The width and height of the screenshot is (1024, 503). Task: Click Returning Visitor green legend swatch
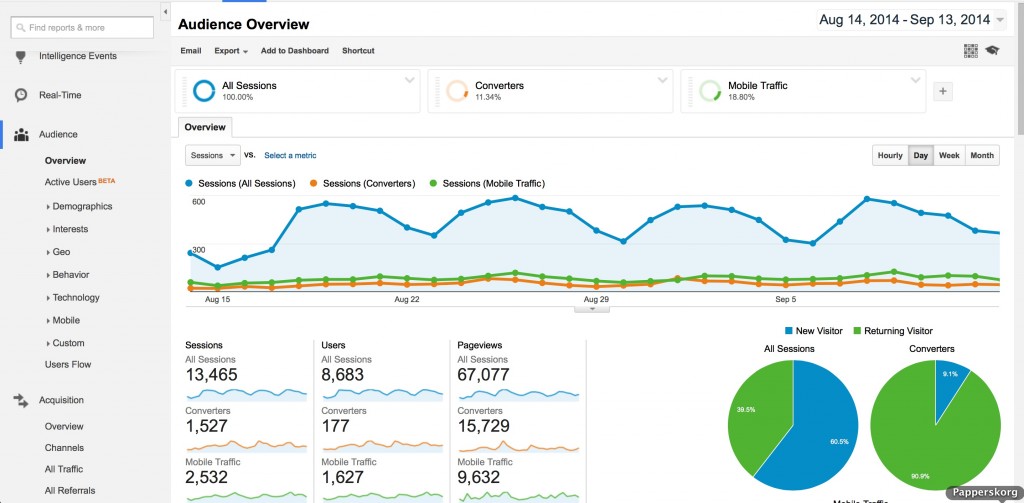tap(857, 331)
